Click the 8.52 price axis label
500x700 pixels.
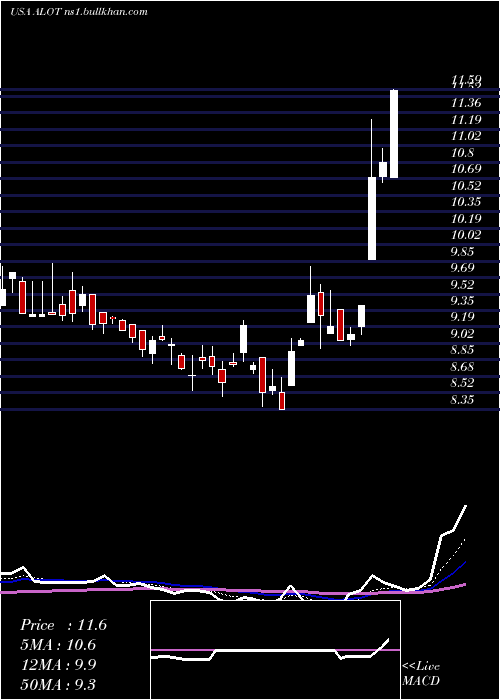(462, 383)
